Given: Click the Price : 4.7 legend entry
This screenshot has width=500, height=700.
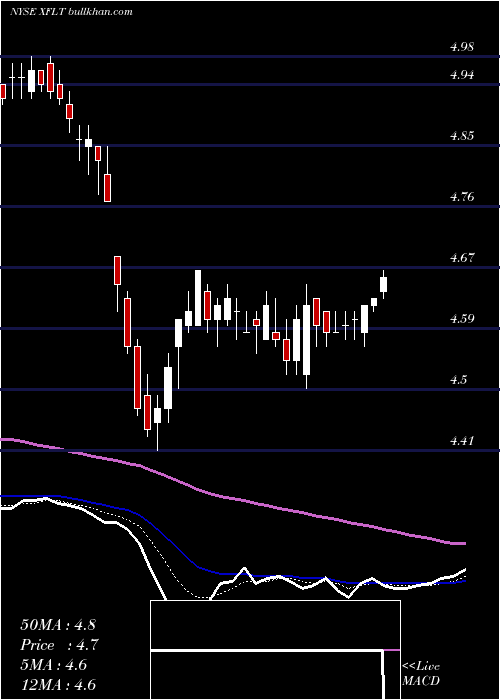Looking at the screenshot, I should click(59, 645).
